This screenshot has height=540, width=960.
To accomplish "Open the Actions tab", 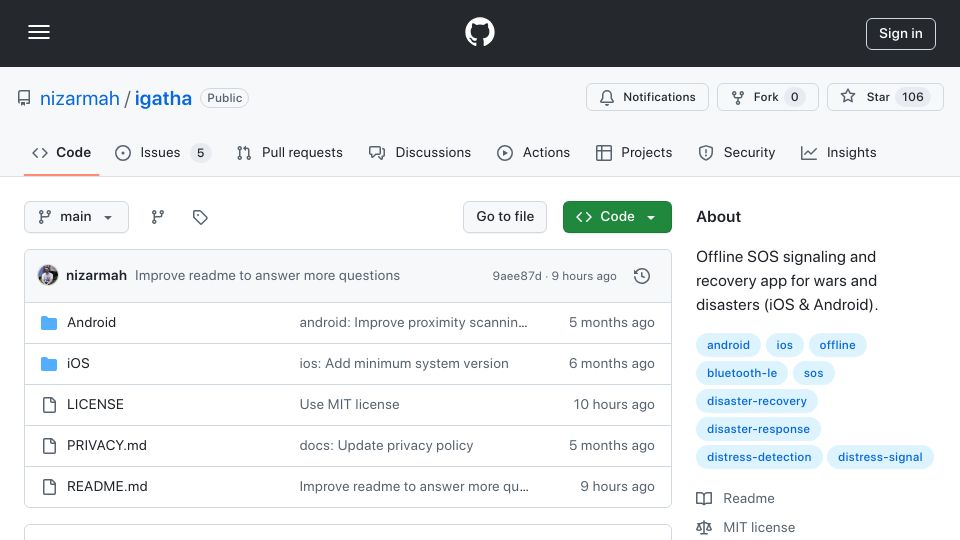I will (x=533, y=152).
